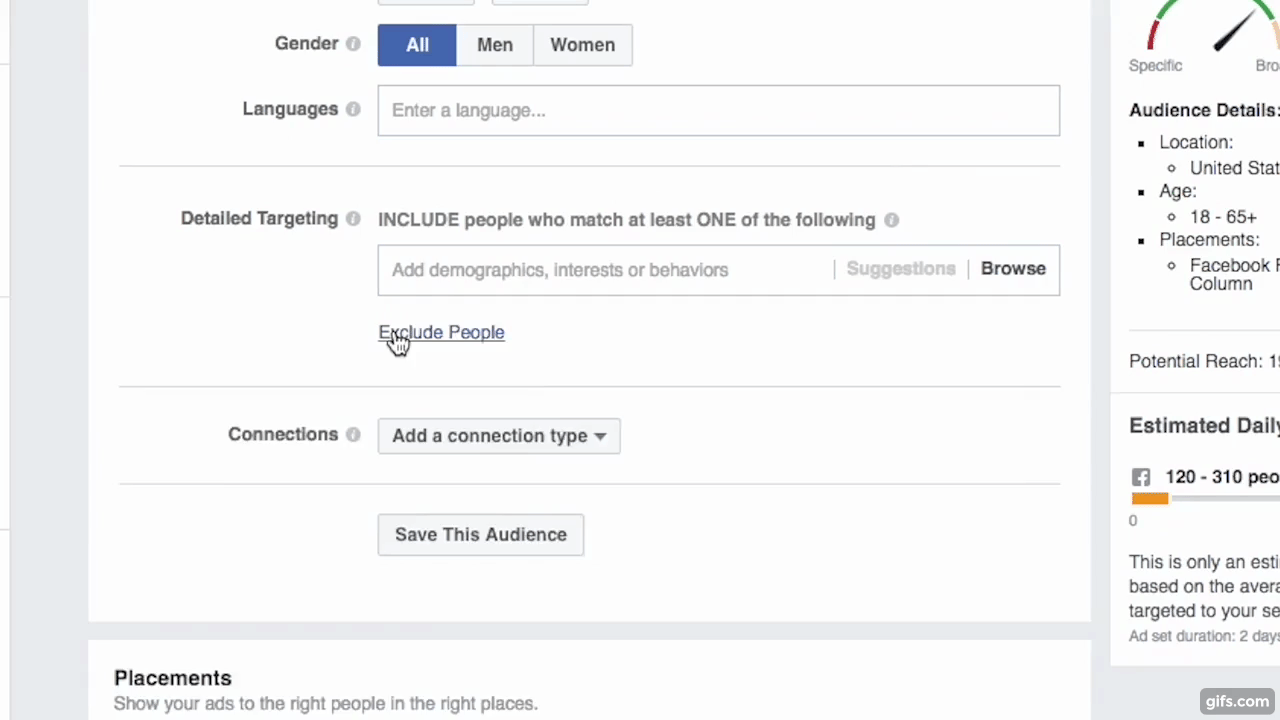Select All genders option
Image resolution: width=1280 pixels, height=720 pixels.
tap(417, 45)
